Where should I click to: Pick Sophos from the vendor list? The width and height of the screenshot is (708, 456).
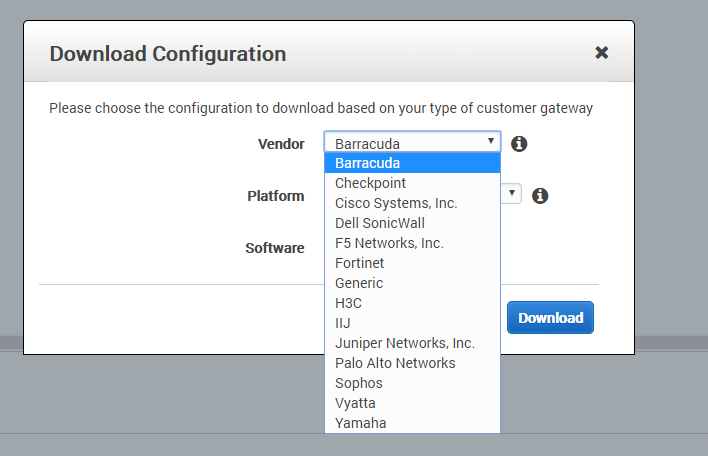[x=412, y=383]
